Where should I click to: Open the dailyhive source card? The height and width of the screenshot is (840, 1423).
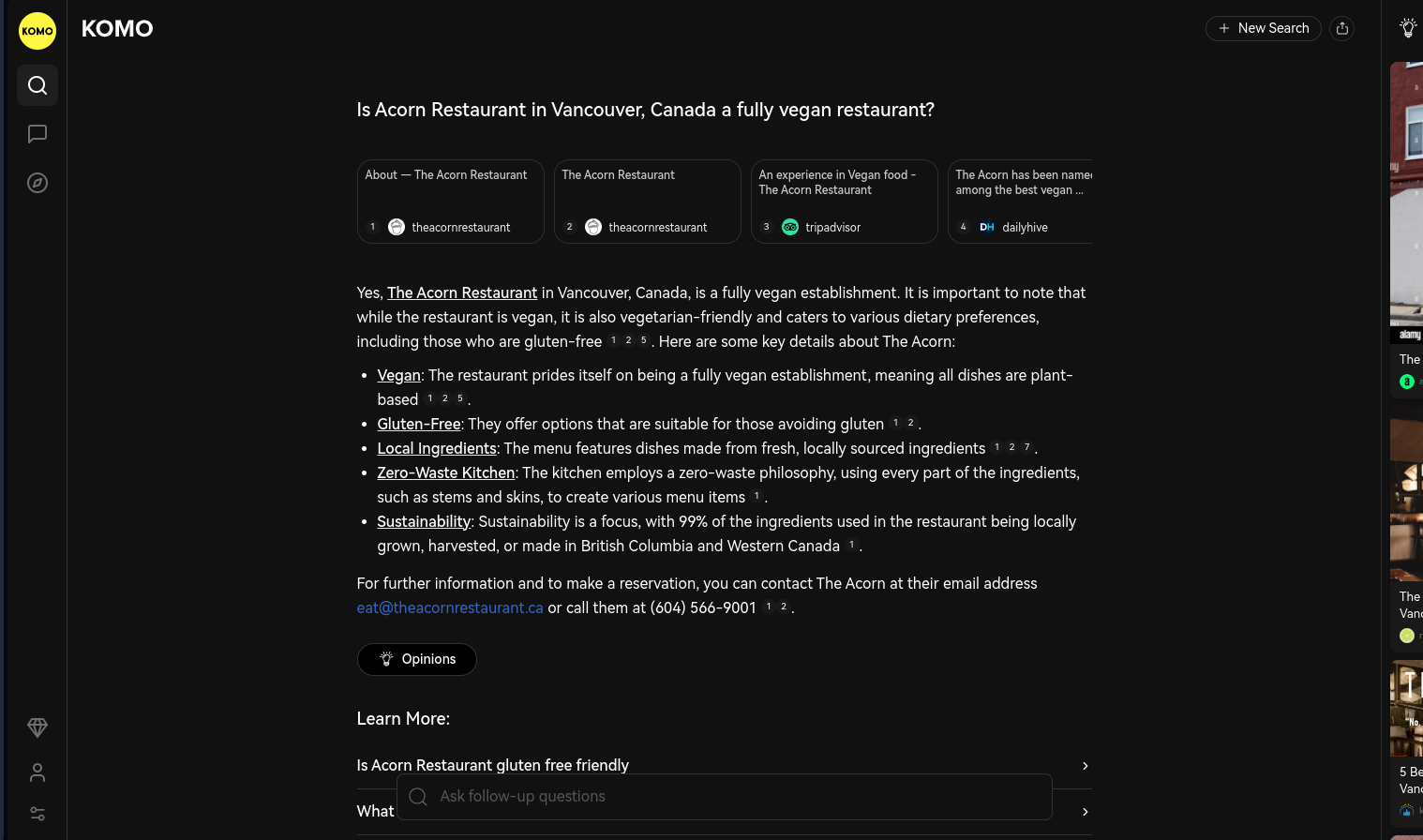(x=1021, y=202)
